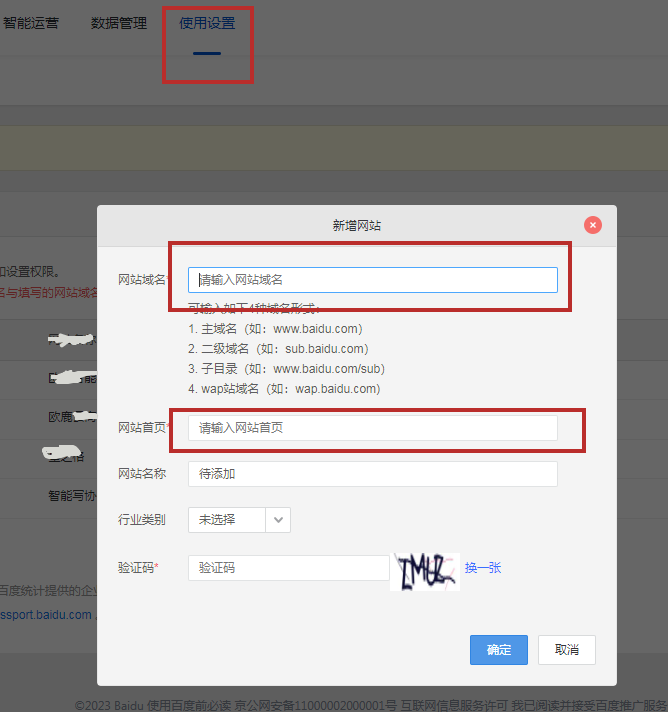Switch to the 智能运营 tab
This screenshot has width=668, height=712.
(30, 23)
